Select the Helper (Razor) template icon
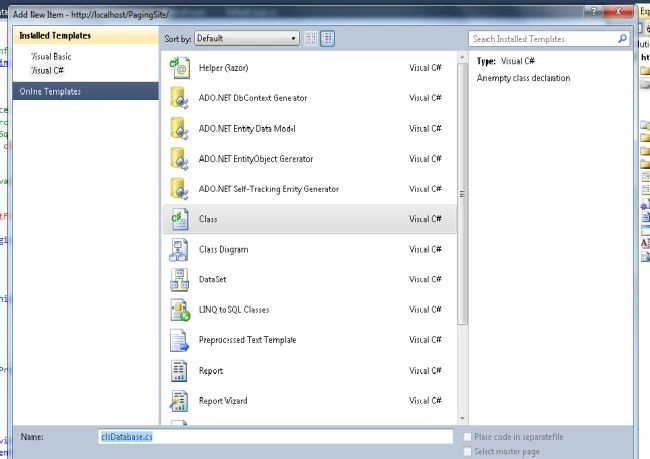This screenshot has width=650, height=459. [179, 68]
